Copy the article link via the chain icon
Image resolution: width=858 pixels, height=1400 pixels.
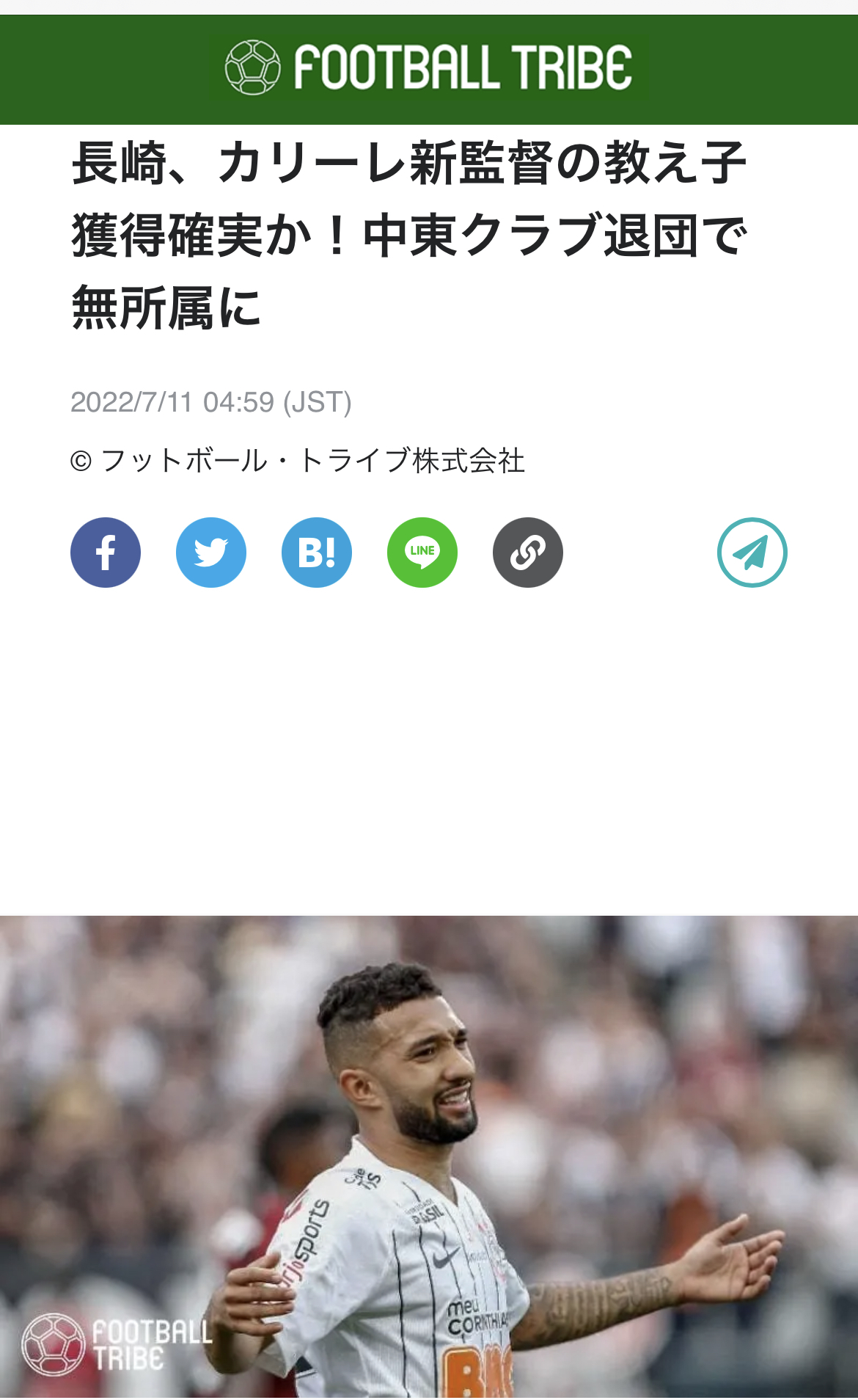[x=528, y=553]
